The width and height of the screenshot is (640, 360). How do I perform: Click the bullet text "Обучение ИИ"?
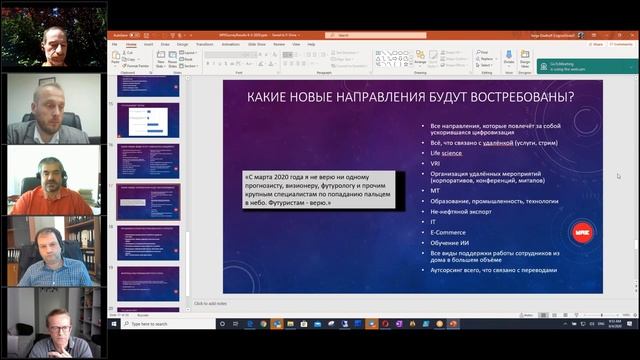pyautogui.click(x=449, y=243)
